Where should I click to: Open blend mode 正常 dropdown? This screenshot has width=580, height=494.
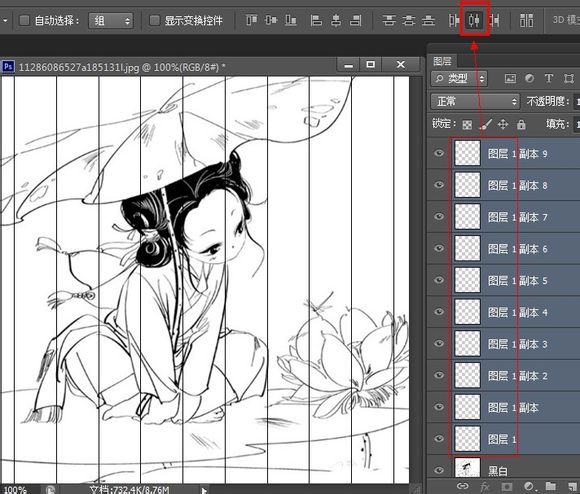click(475, 101)
